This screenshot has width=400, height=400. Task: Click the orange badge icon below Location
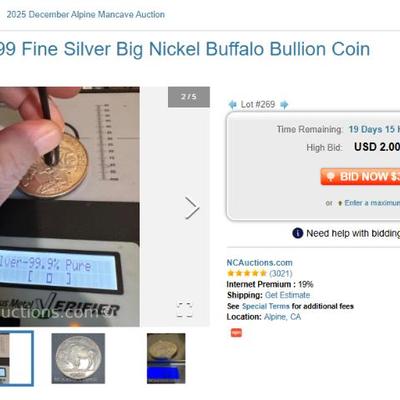pos(236,332)
